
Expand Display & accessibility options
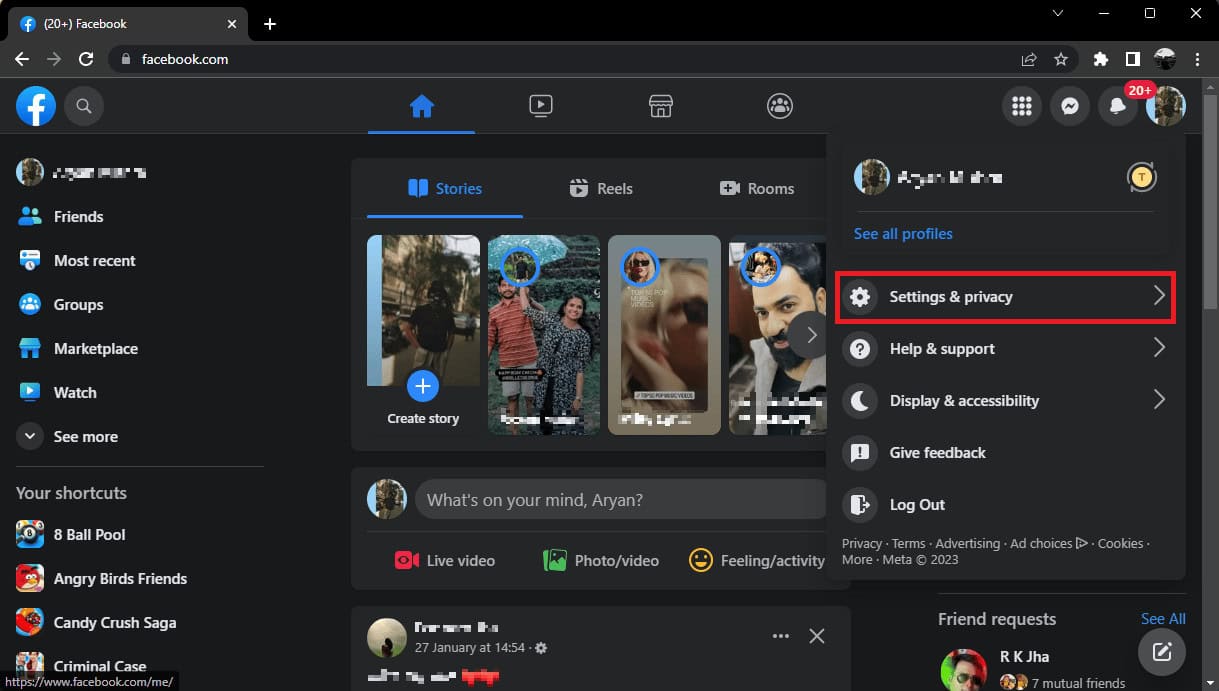coord(1004,400)
